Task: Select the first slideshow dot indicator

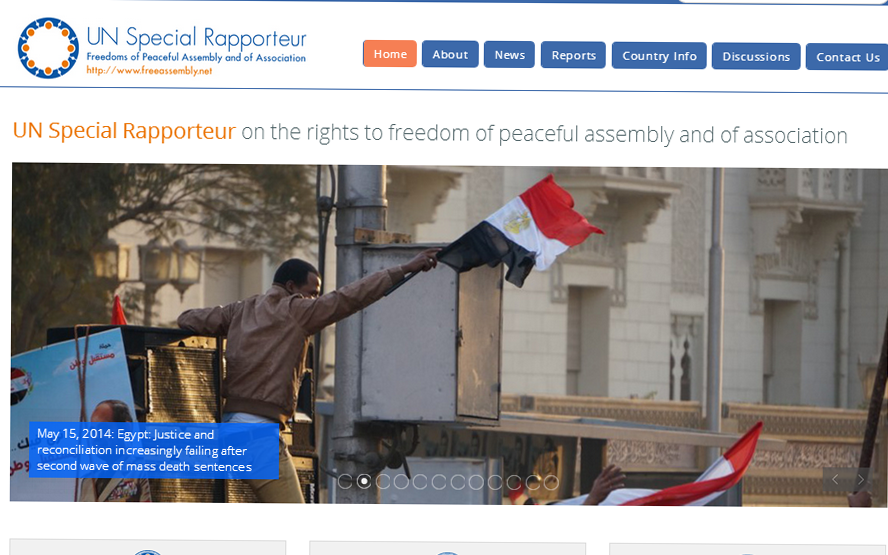Action: pos(344,481)
